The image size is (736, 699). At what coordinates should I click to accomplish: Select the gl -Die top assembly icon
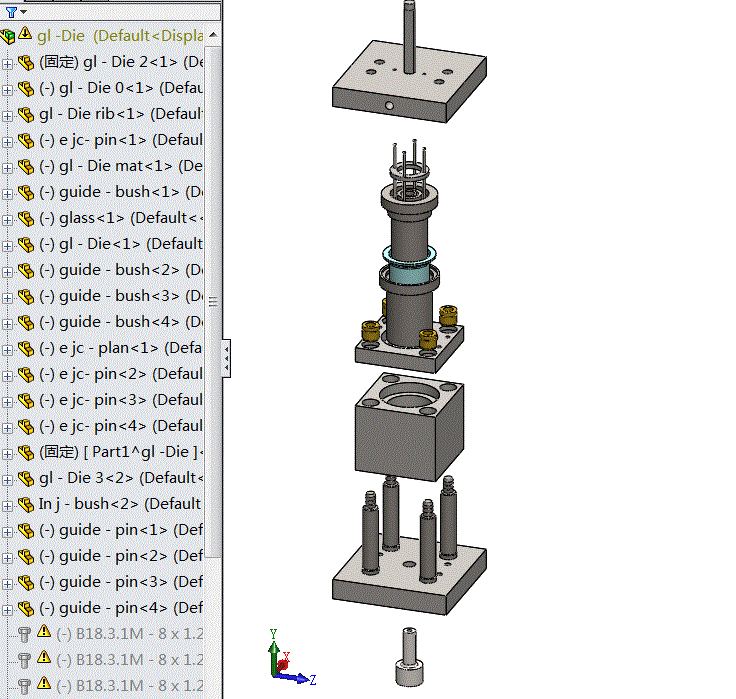[x=8, y=36]
